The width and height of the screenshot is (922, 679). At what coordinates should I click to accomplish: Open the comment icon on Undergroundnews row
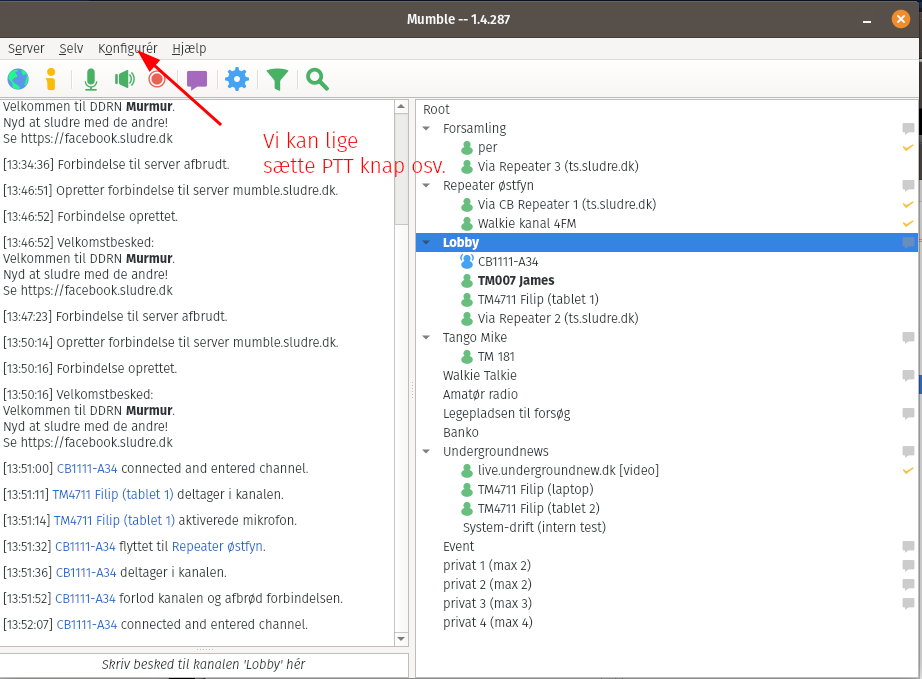click(908, 451)
